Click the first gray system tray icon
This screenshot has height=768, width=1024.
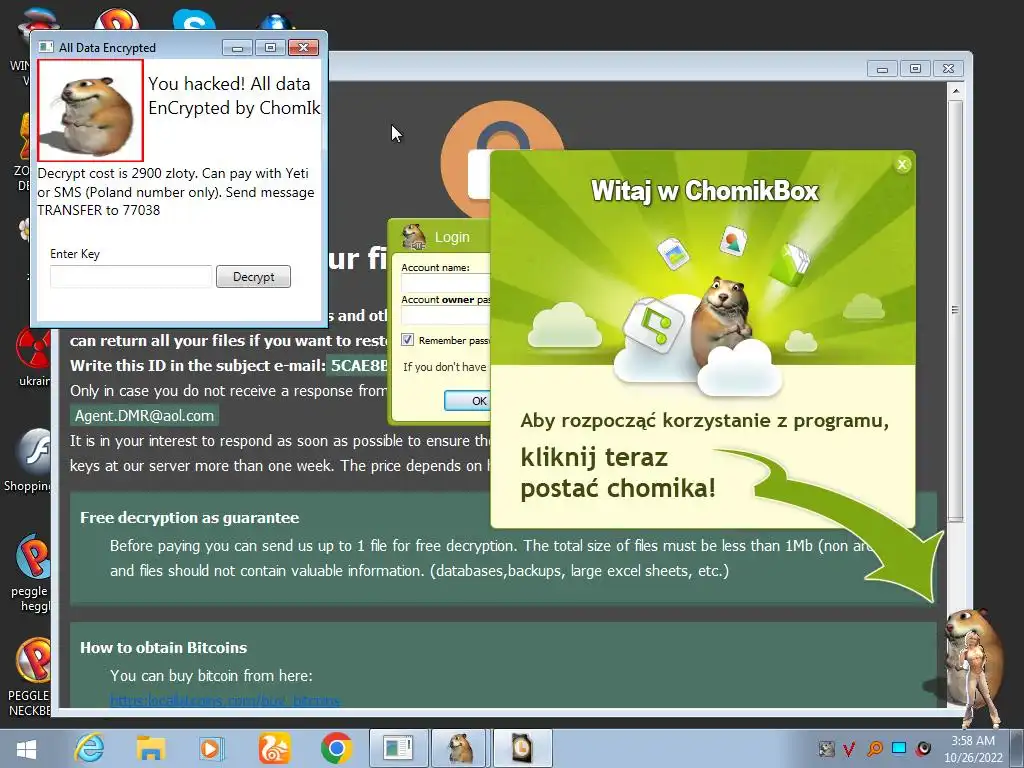coord(826,748)
